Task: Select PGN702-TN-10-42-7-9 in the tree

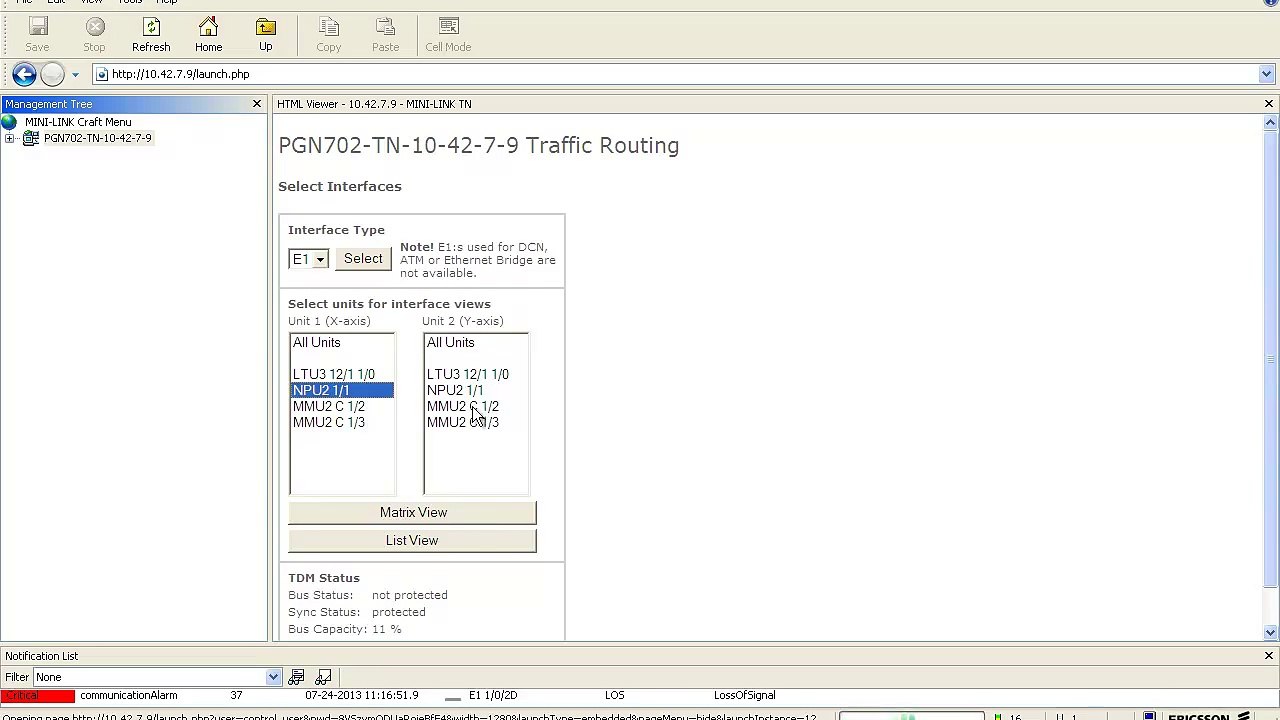Action: click(98, 138)
